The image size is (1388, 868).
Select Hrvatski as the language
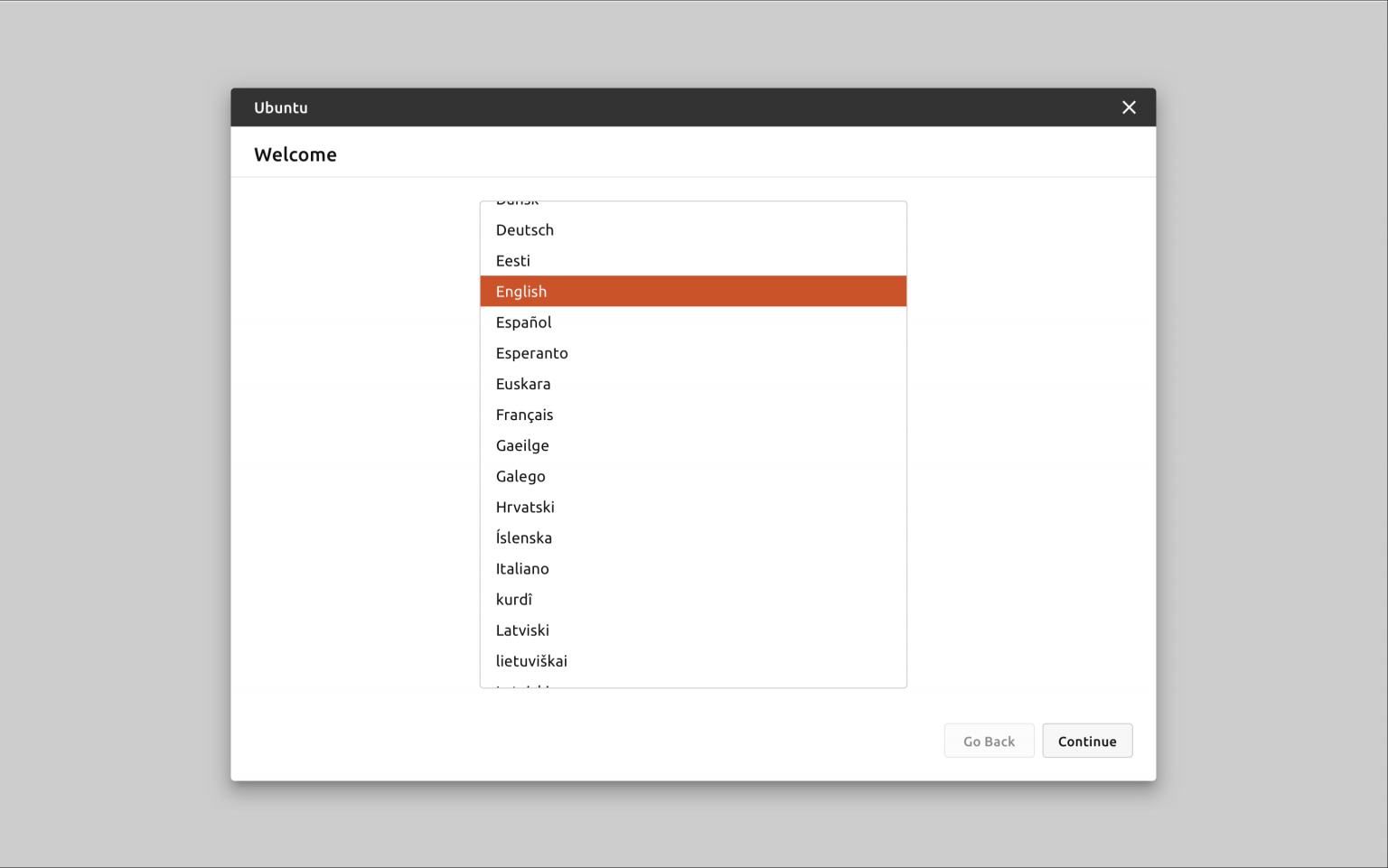coord(693,506)
